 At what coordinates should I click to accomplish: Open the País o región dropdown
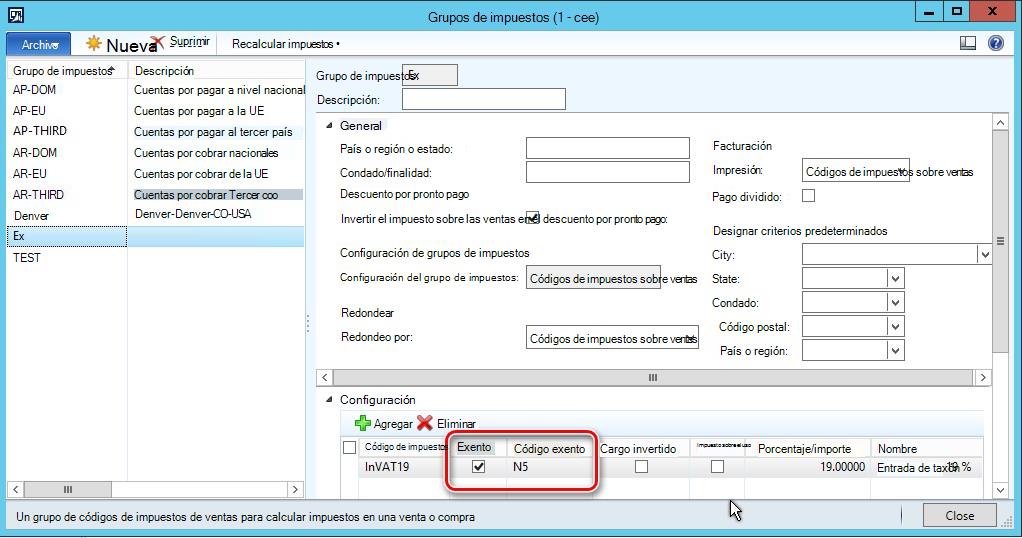(x=896, y=351)
